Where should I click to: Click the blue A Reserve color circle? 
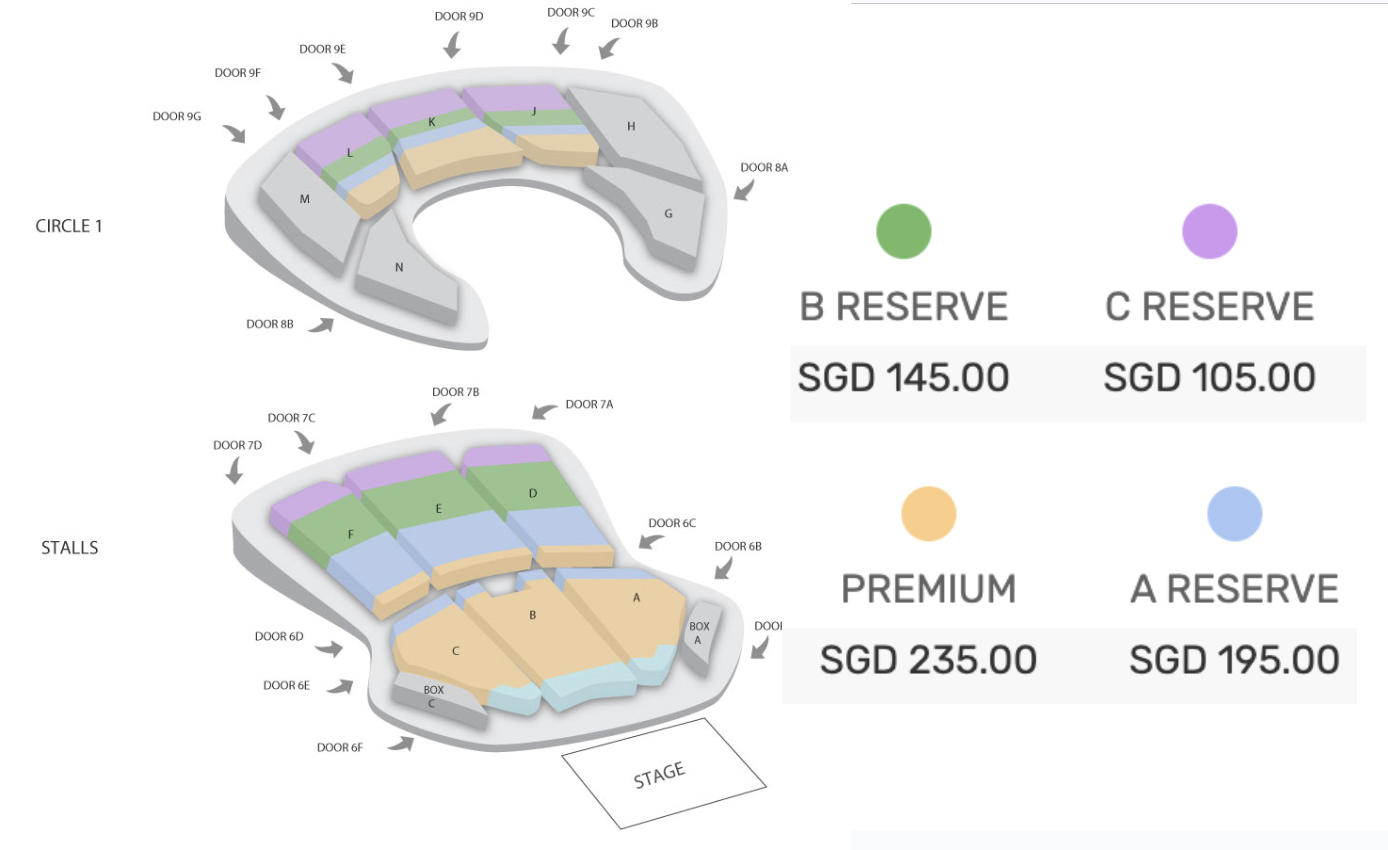1234,514
